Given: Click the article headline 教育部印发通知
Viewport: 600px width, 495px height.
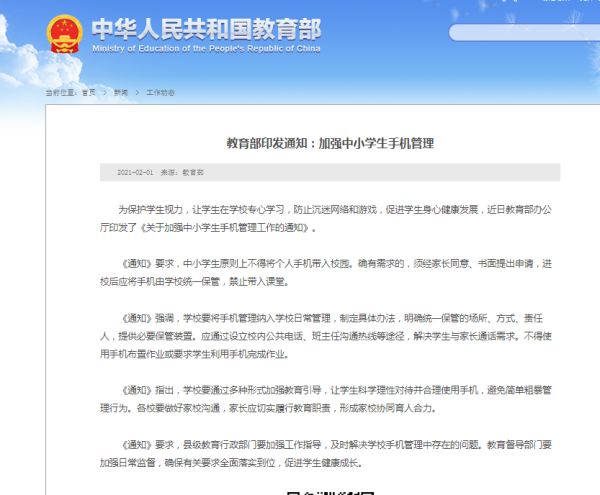Looking at the screenshot, I should pyautogui.click(x=330, y=143).
